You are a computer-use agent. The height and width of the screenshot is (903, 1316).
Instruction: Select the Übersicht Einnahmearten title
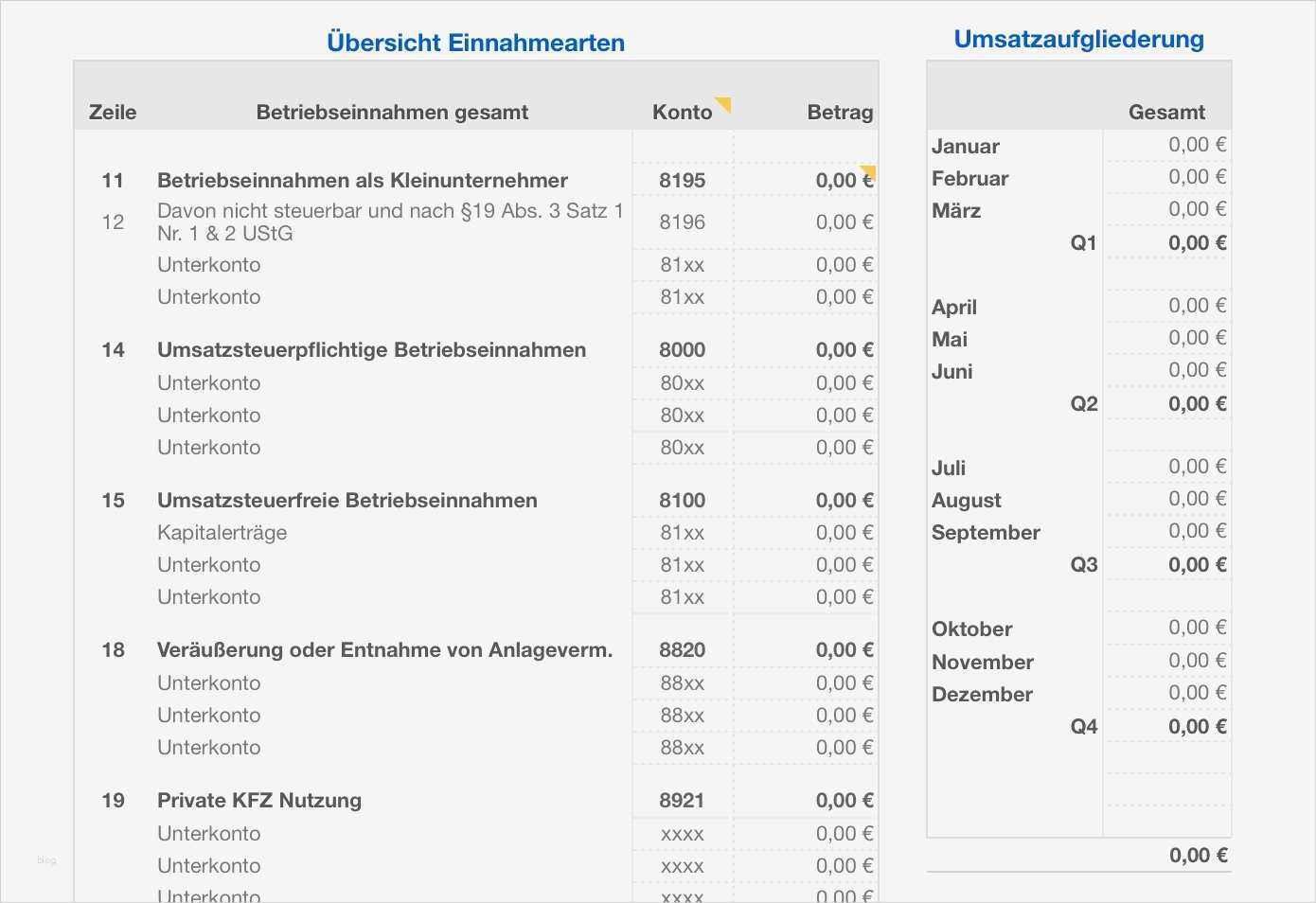(x=475, y=43)
